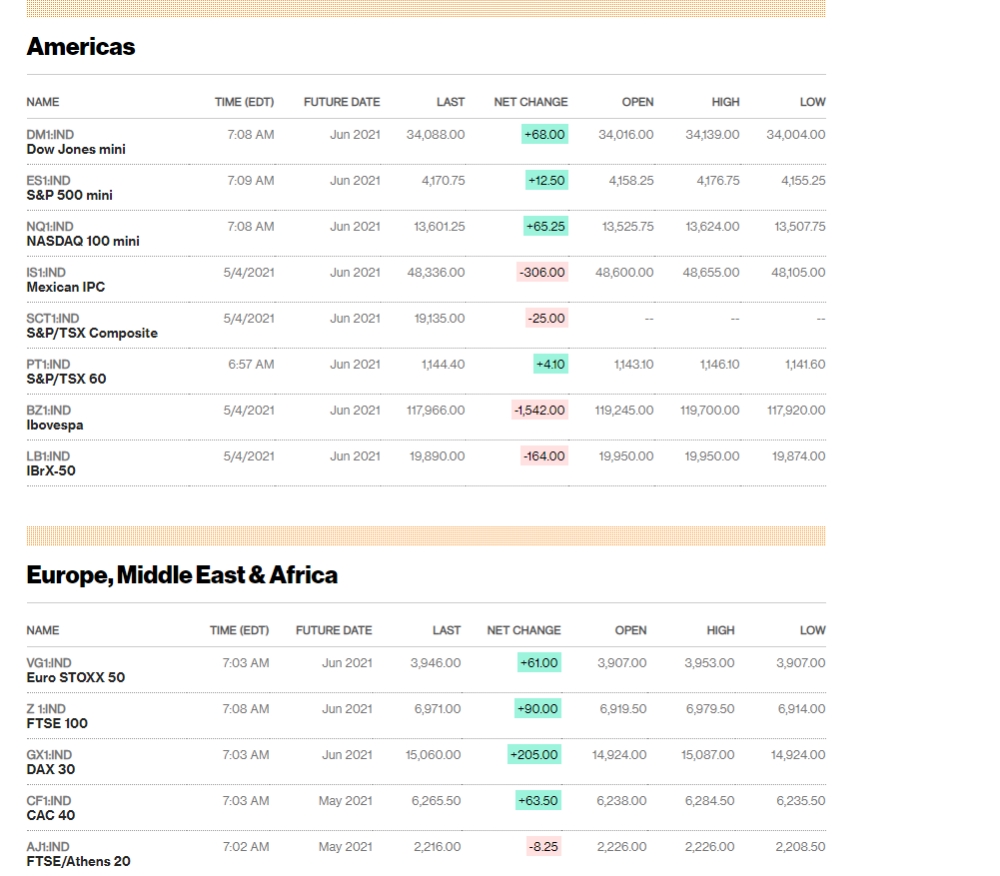Click the +65.25 net change badge
Viewport: 1000px width, 876px height.
545,226
